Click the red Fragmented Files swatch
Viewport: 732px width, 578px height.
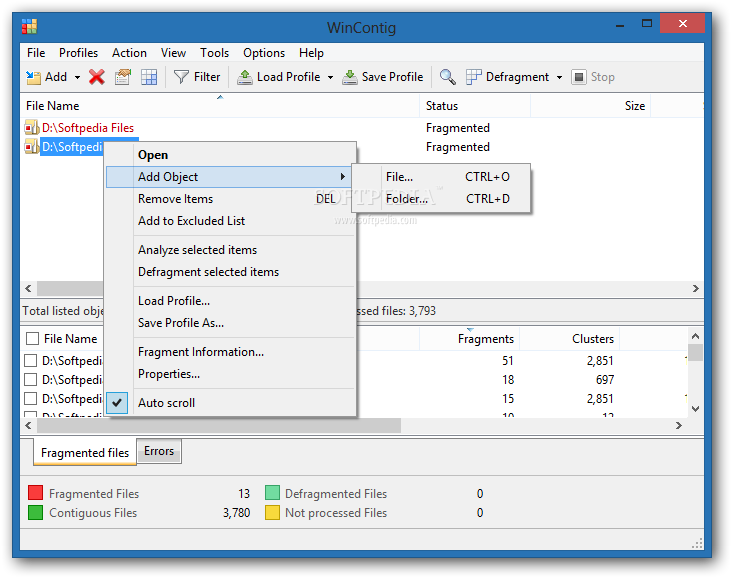point(35,493)
